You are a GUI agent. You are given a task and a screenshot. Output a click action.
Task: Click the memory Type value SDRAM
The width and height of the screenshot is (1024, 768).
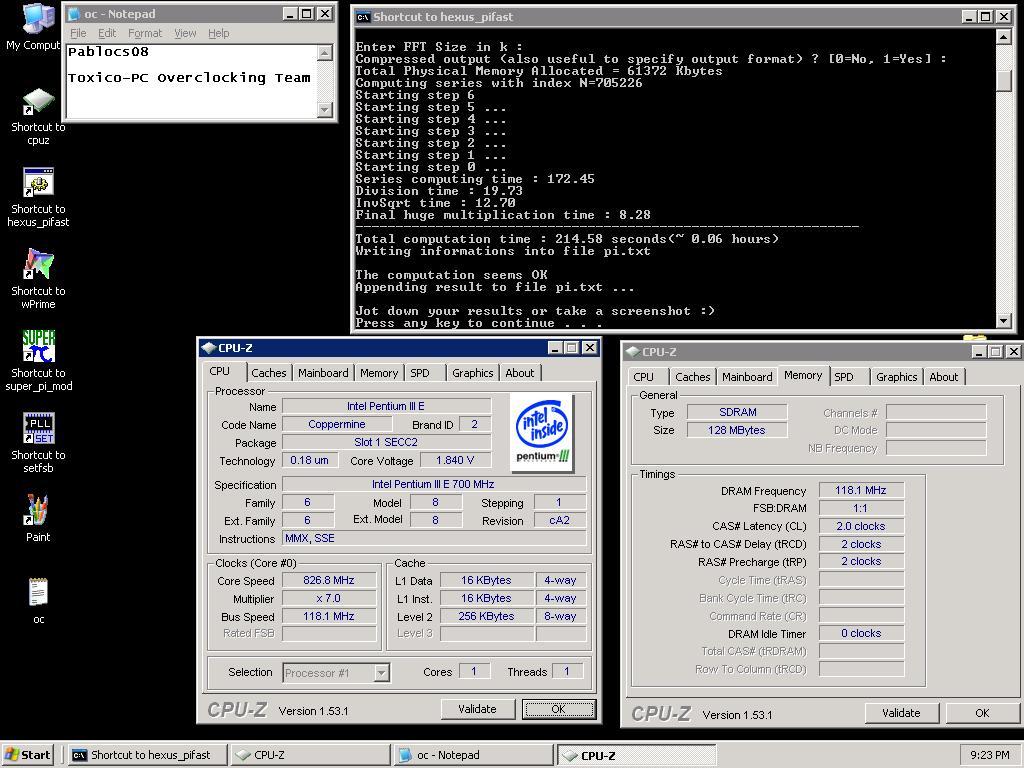coord(738,412)
